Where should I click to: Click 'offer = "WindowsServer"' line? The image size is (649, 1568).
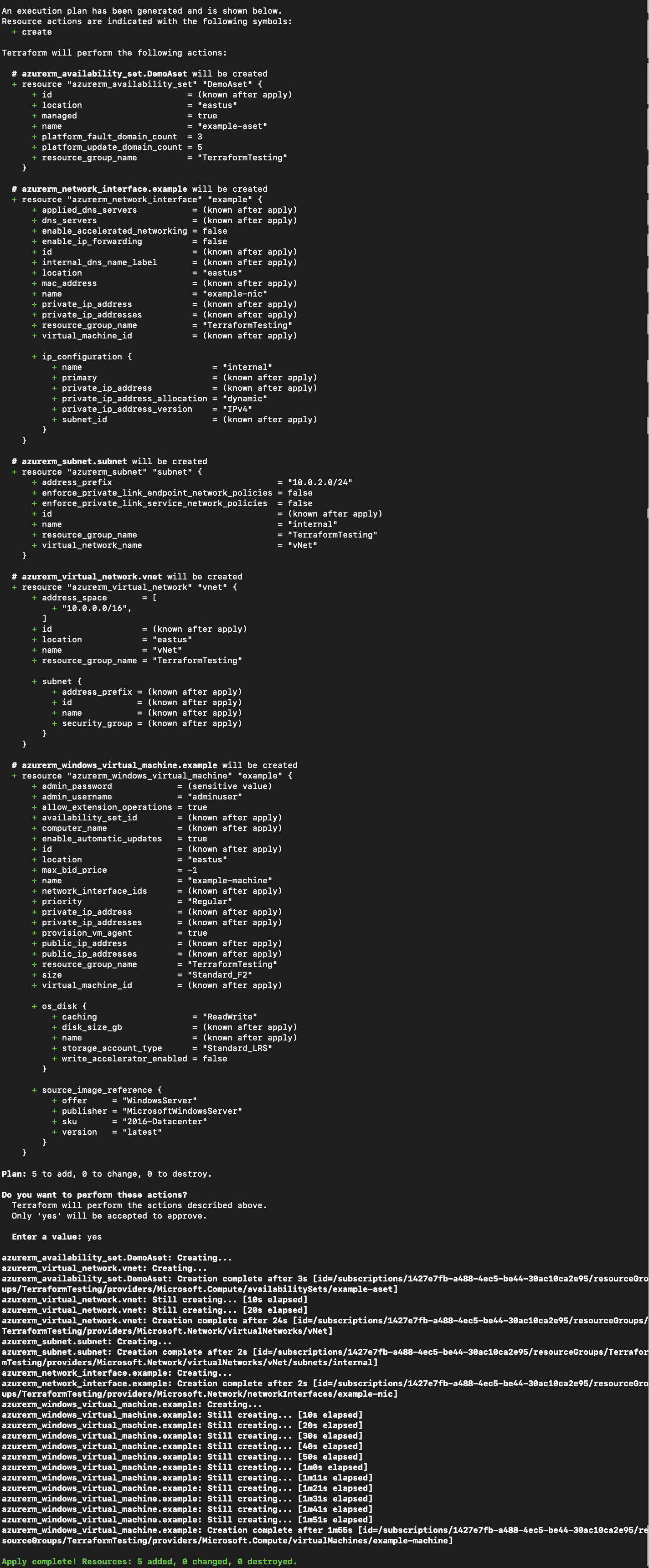coord(124,1101)
